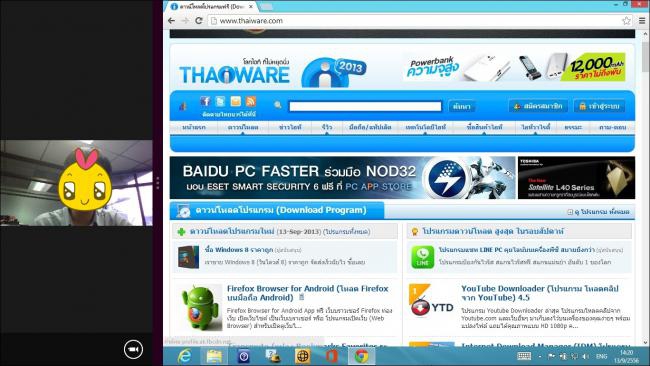The width and height of the screenshot is (650, 366).
Task: Open the new downloads 13-Sep-2013 heading
Action: pyautogui.click(x=280, y=231)
